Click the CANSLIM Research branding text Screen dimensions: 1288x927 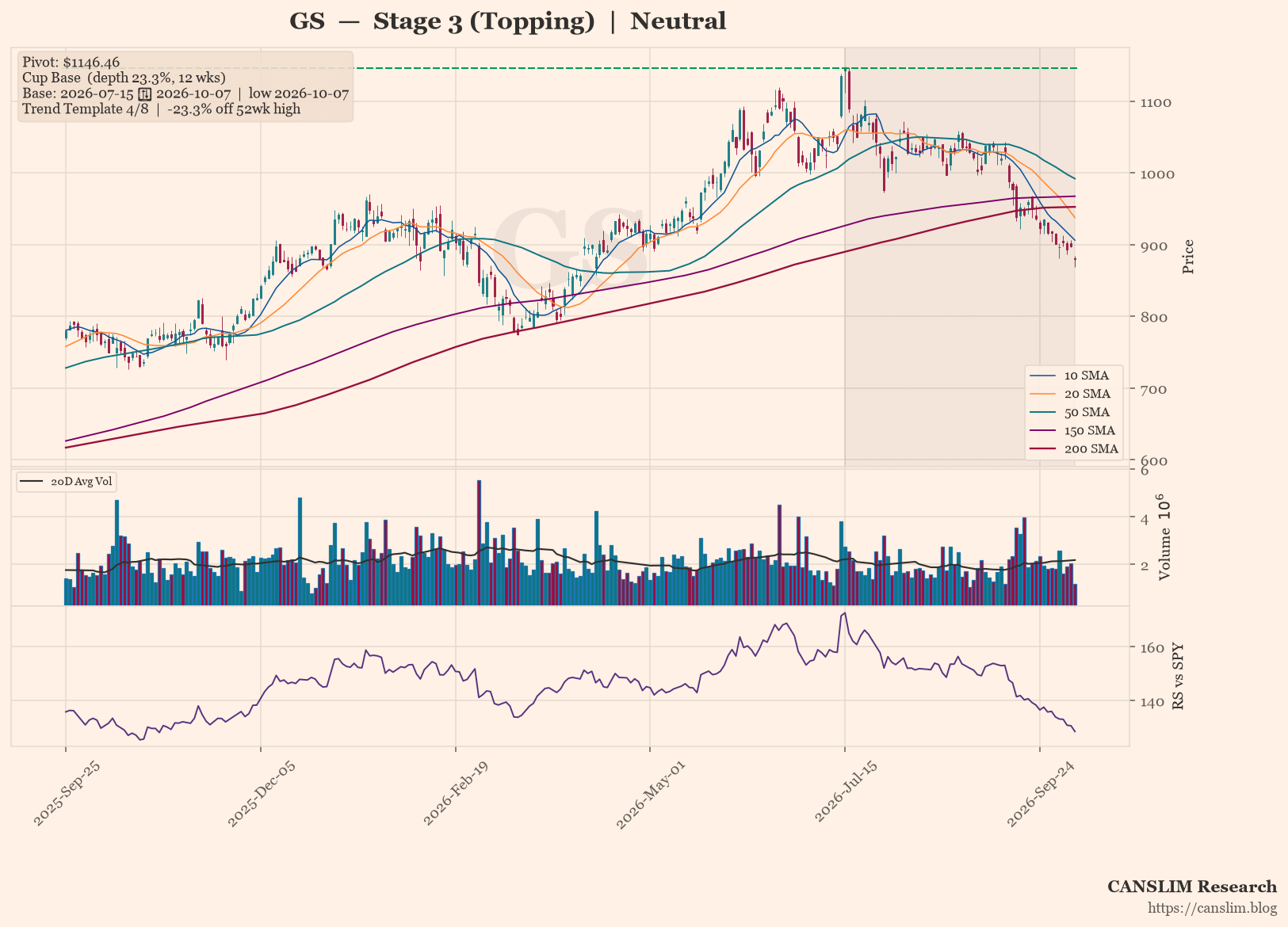(x=1191, y=887)
